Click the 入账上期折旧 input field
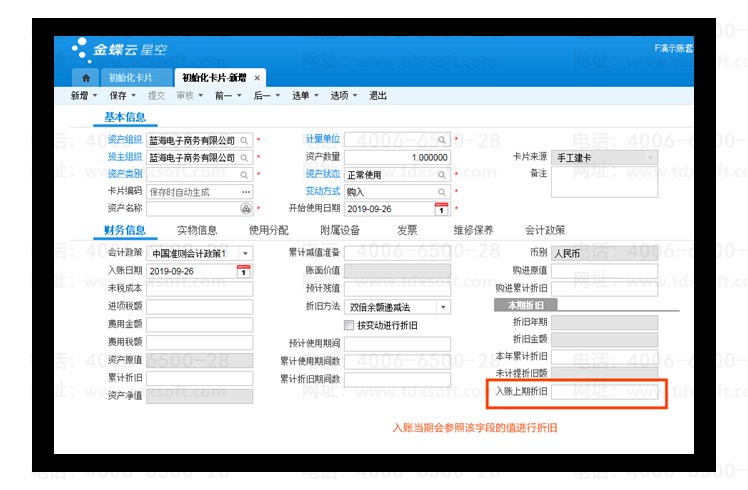 click(x=605, y=391)
